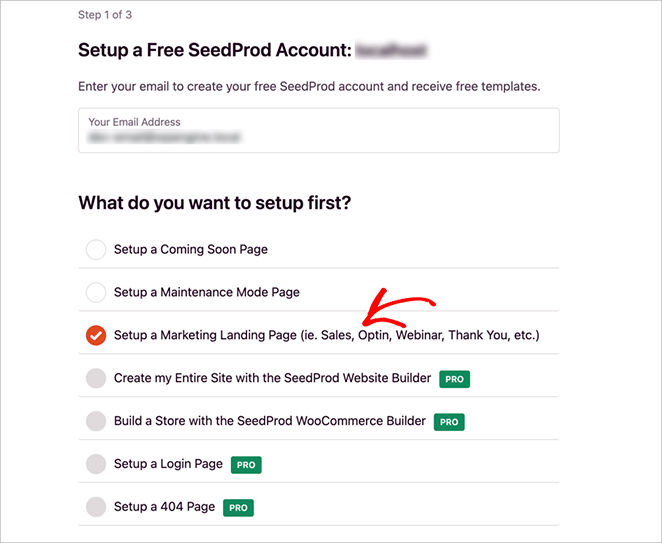Click PRO badge next to 404 Page
662x543 pixels.
click(238, 508)
